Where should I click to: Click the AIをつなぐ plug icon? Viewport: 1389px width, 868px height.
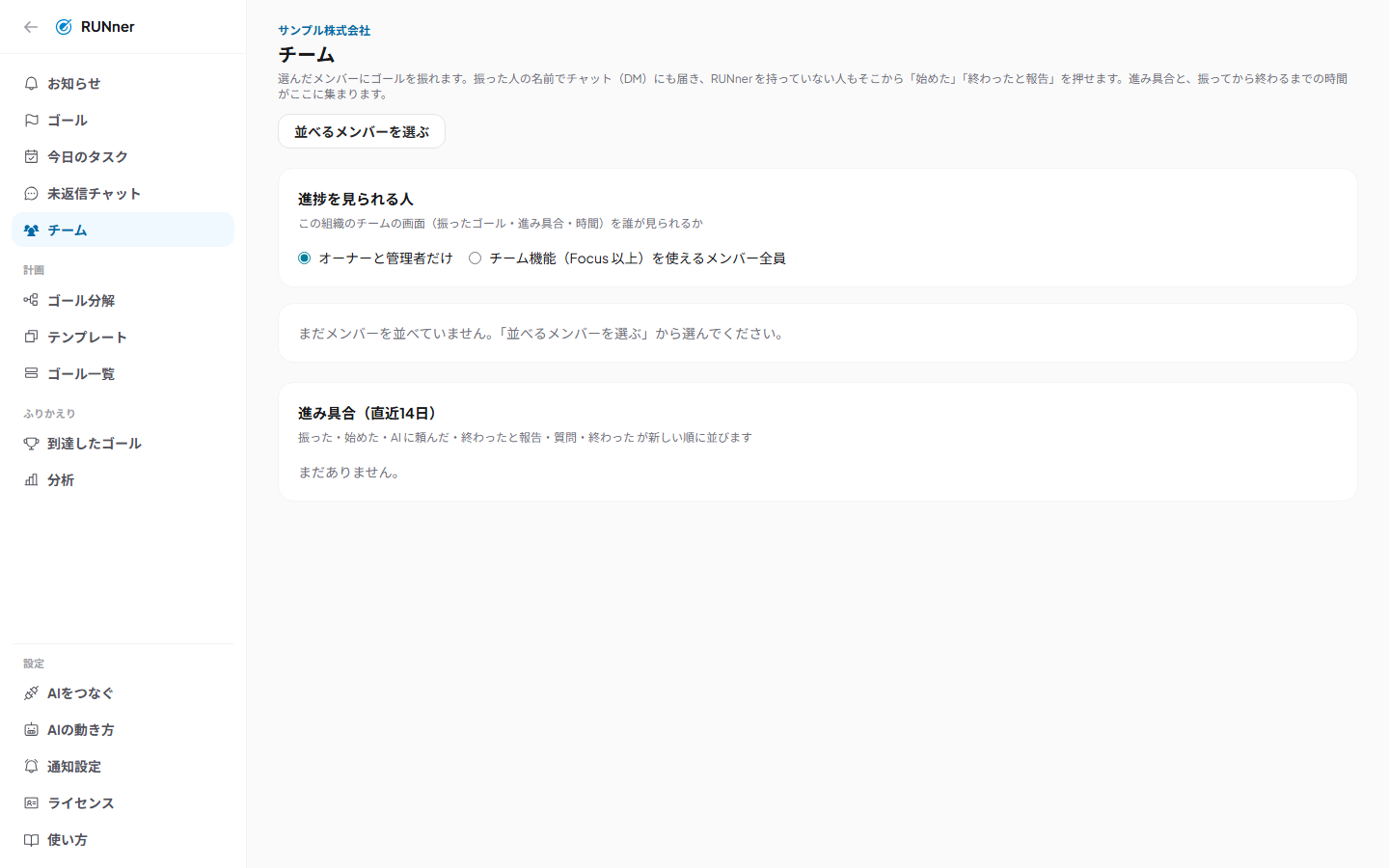(31, 693)
